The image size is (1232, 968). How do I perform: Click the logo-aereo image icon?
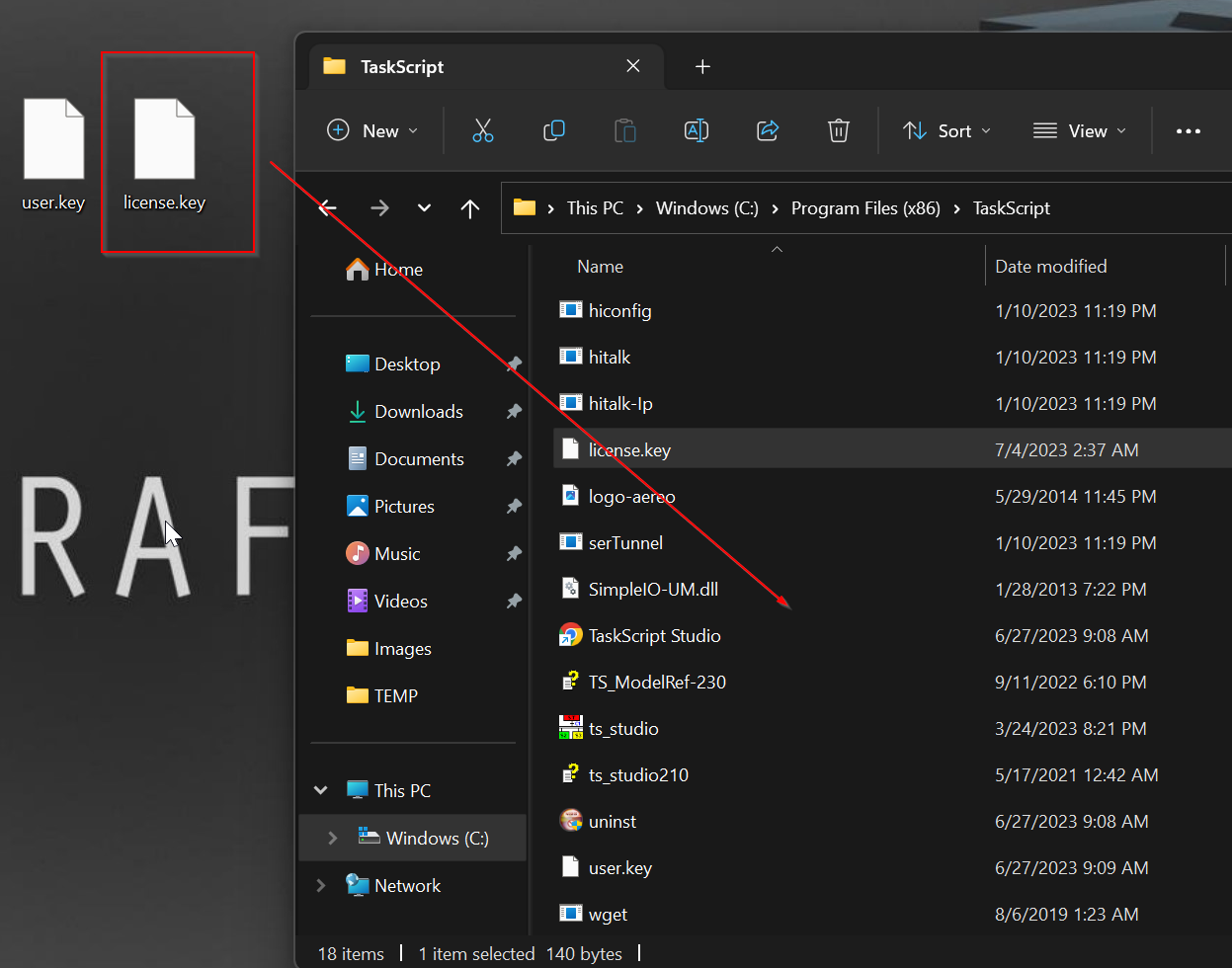[x=570, y=496]
